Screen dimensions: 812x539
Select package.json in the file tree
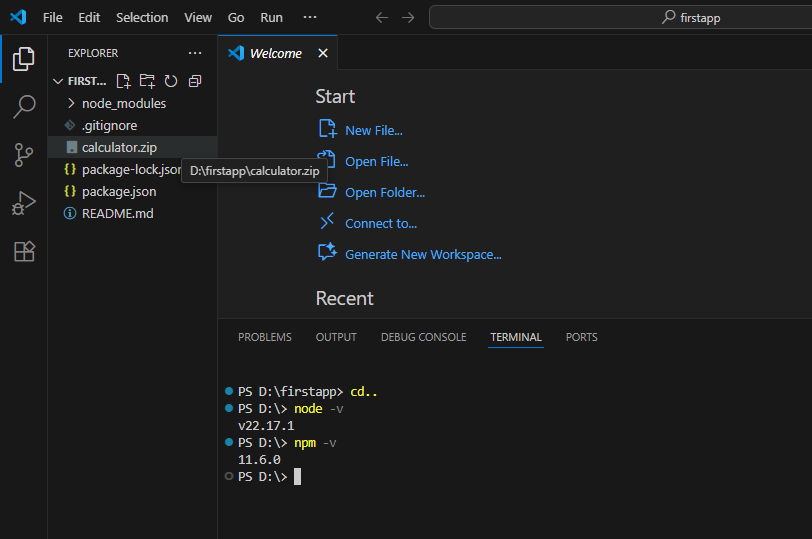tap(133, 191)
